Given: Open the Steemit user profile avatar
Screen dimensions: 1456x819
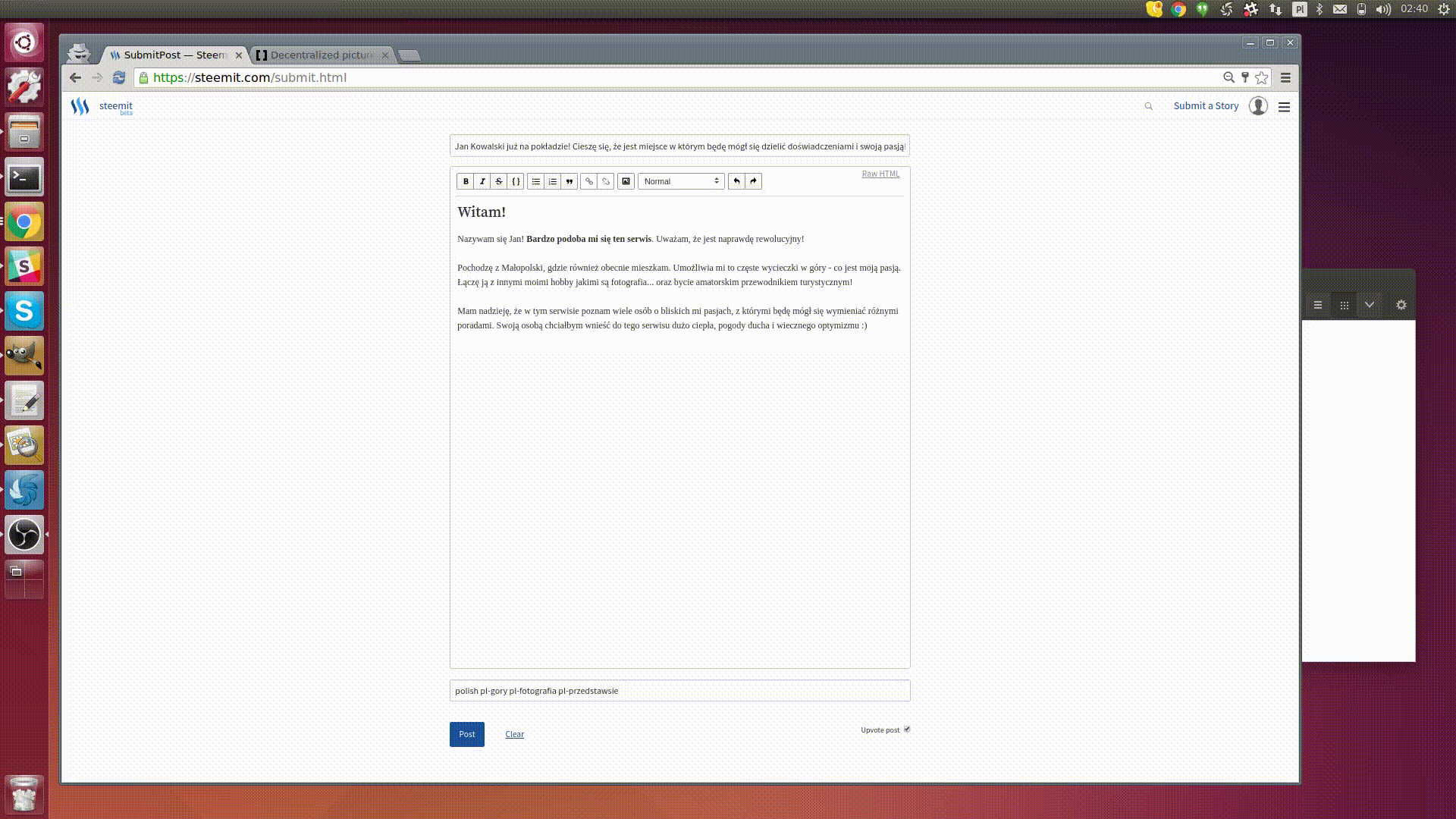Looking at the screenshot, I should click(1258, 106).
